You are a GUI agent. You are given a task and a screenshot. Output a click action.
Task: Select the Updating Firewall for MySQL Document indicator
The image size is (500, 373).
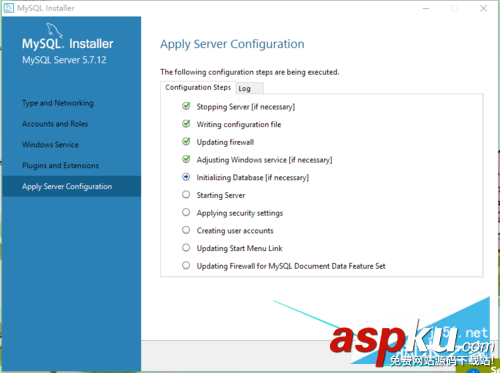(x=186, y=265)
